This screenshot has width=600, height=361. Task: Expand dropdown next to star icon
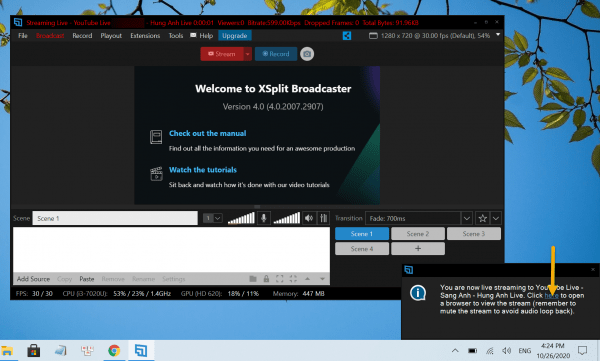tap(496, 218)
